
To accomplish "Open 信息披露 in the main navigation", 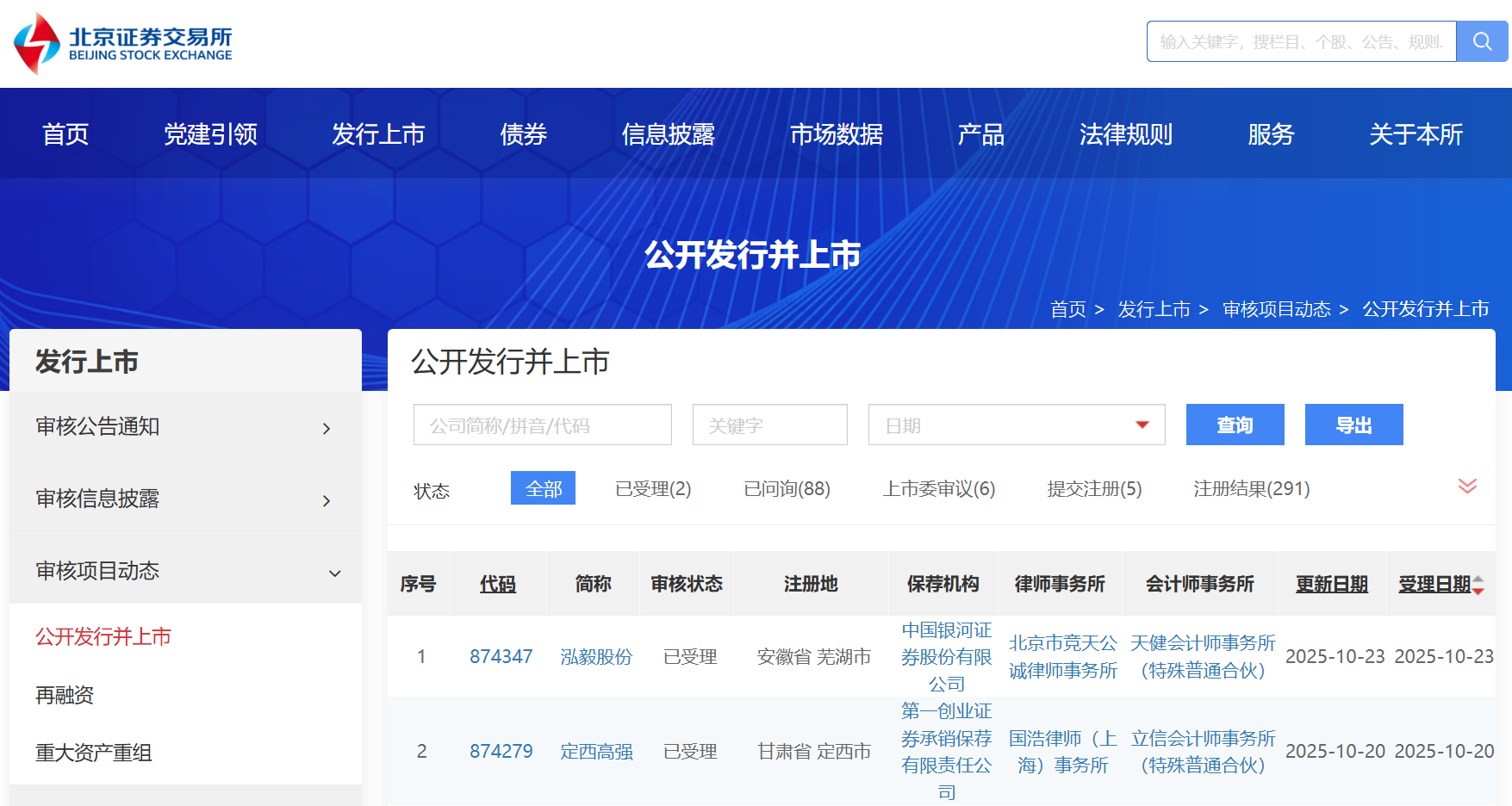I will 668,134.
